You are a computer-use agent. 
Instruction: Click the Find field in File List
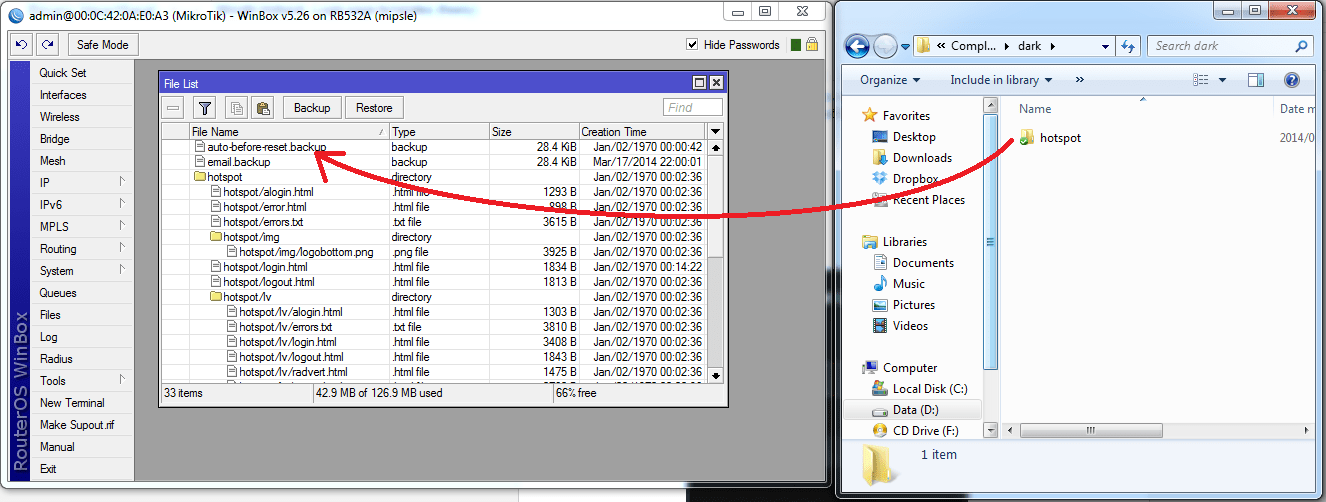[692, 108]
